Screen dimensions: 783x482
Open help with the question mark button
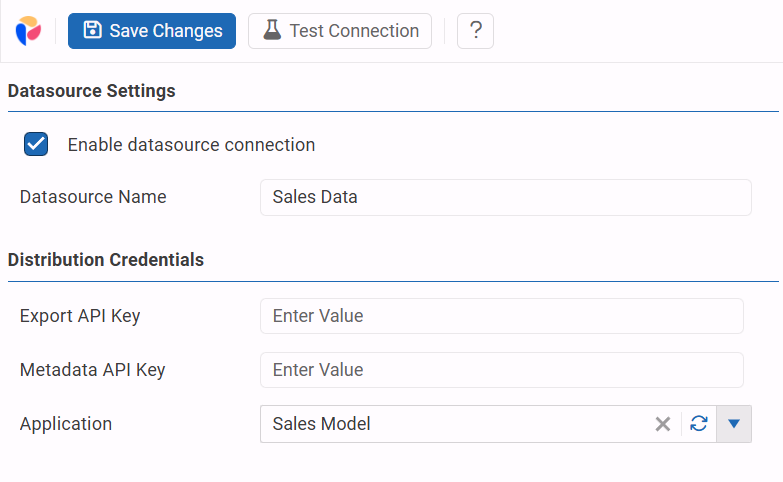(x=475, y=31)
